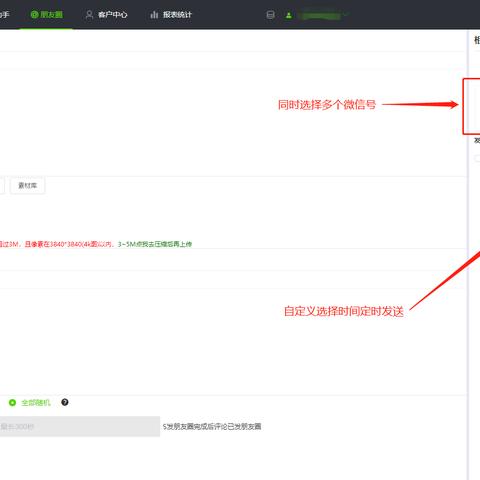Image resolution: width=480 pixels, height=480 pixels.
Task: Go to the partially visible 手 tab at far left
Action: click(4, 15)
